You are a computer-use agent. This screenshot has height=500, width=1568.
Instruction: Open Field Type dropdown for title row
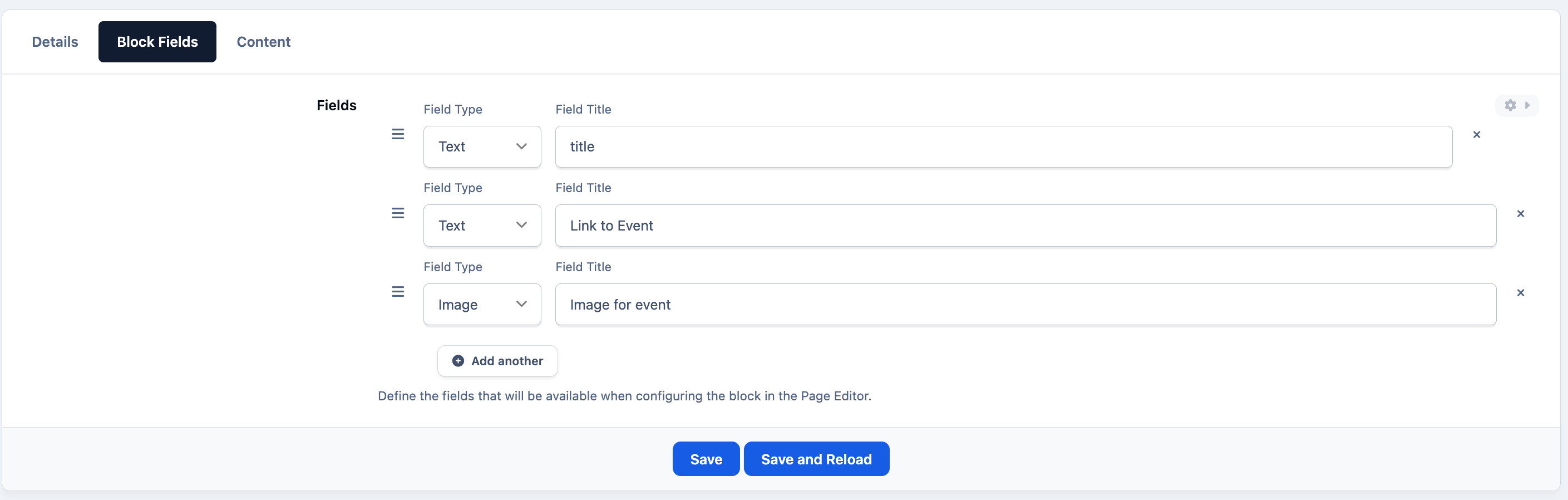[482, 147]
